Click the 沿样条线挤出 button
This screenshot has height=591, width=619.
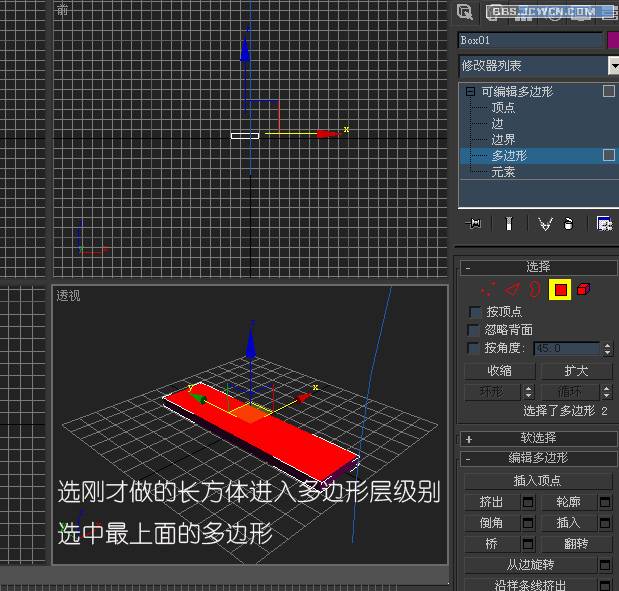coord(530,585)
